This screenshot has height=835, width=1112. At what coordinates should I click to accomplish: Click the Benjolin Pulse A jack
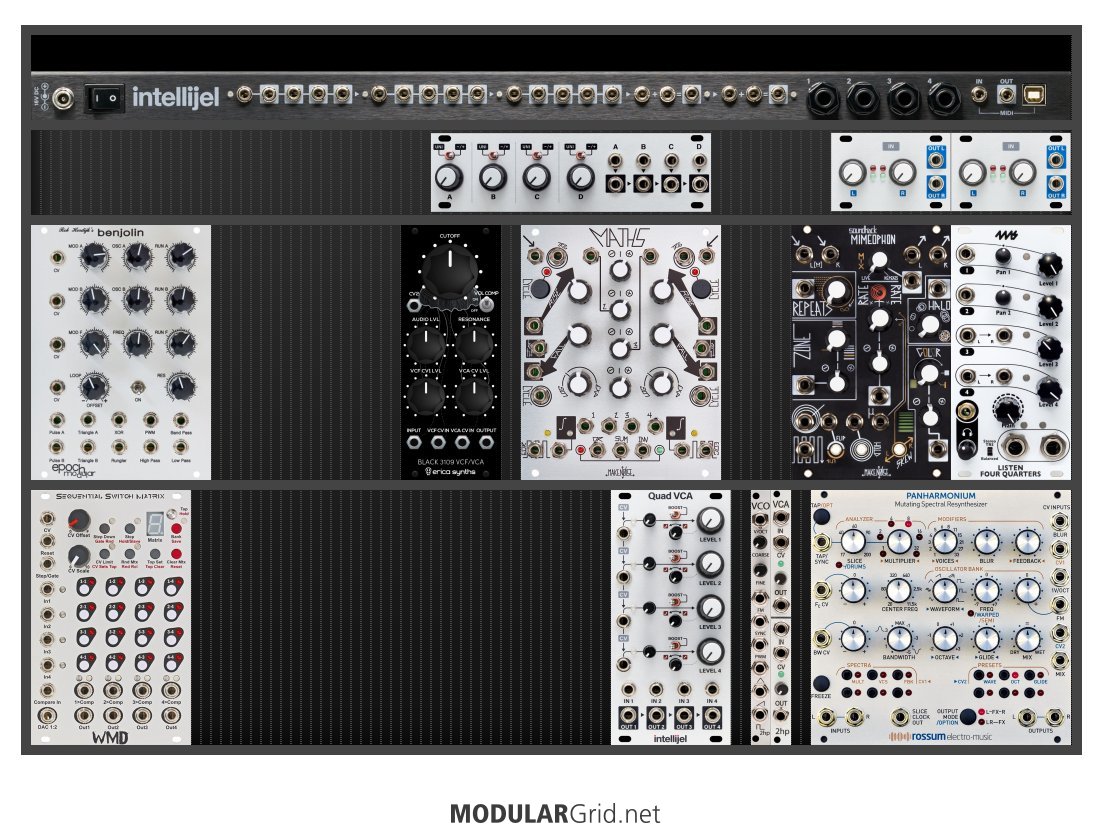(x=56, y=419)
